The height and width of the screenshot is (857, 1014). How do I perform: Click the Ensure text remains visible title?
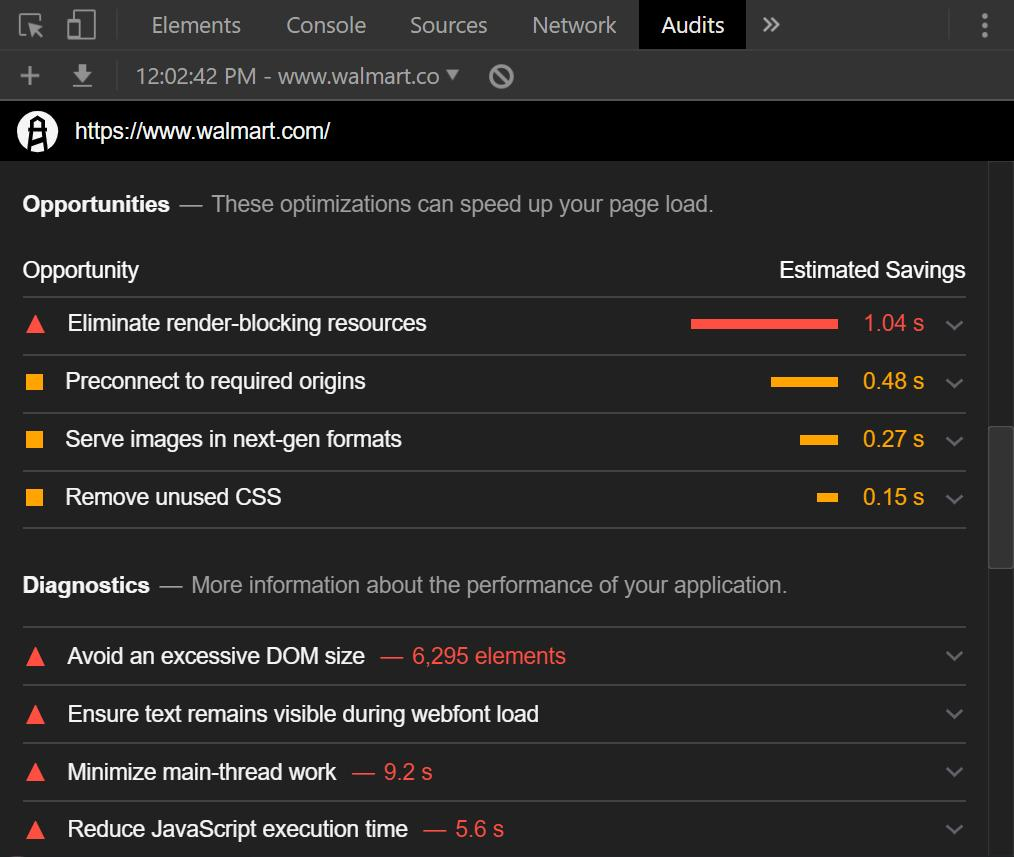pyautogui.click(x=303, y=715)
